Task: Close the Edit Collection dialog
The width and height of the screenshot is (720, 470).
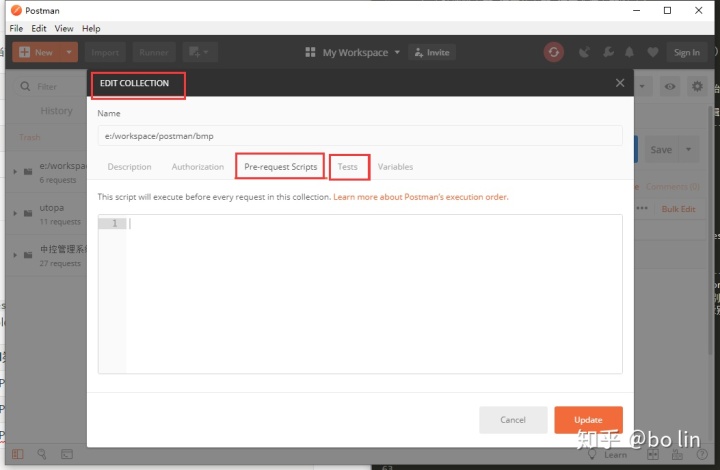Action: 620,83
